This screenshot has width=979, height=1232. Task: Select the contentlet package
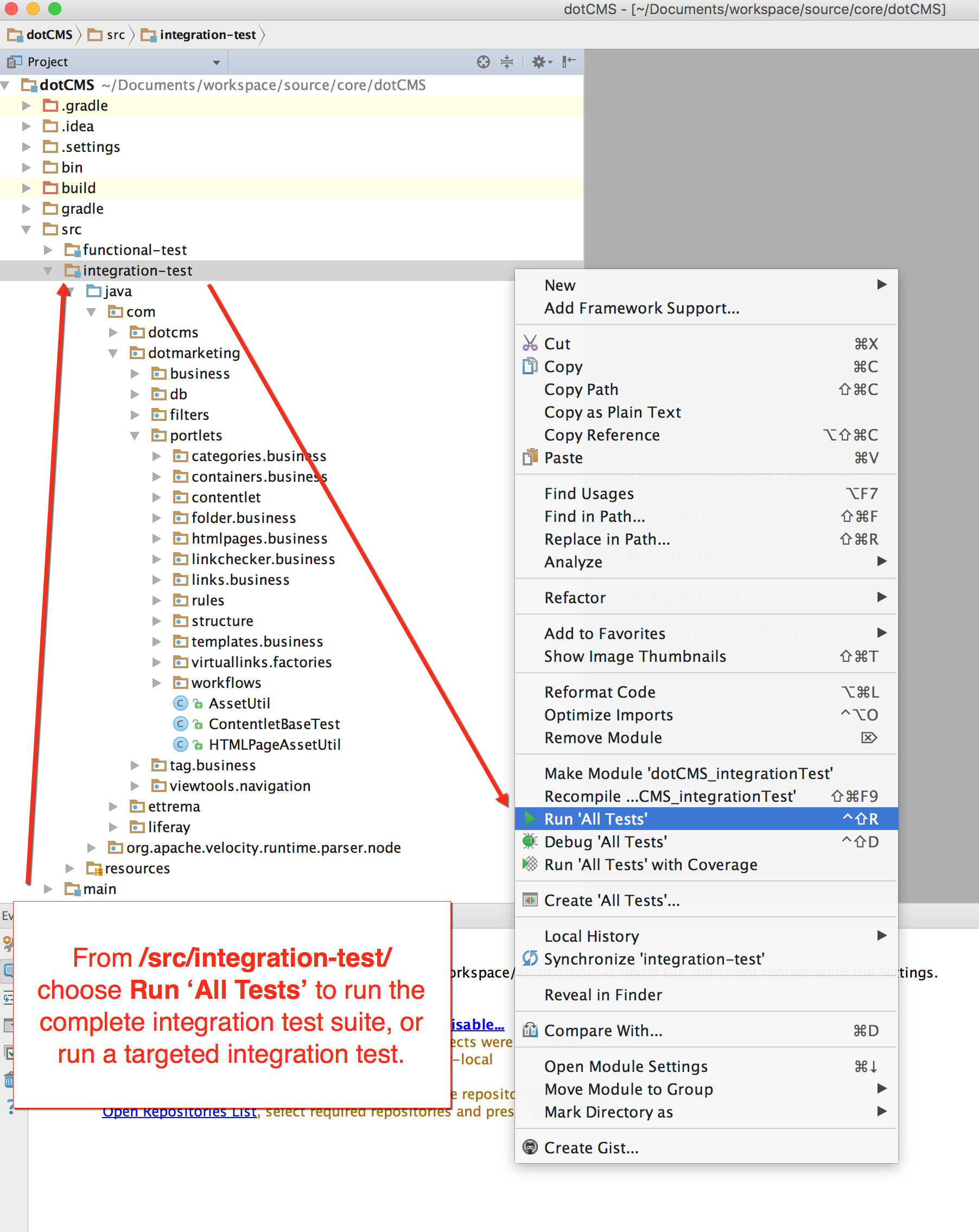[x=226, y=497]
